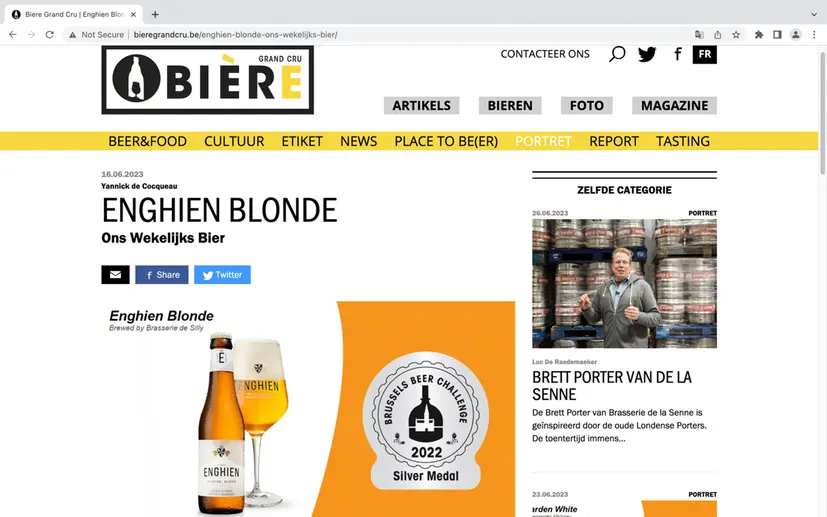827x517 pixels.
Task: Bookmark this page with the star icon
Action: tap(736, 35)
